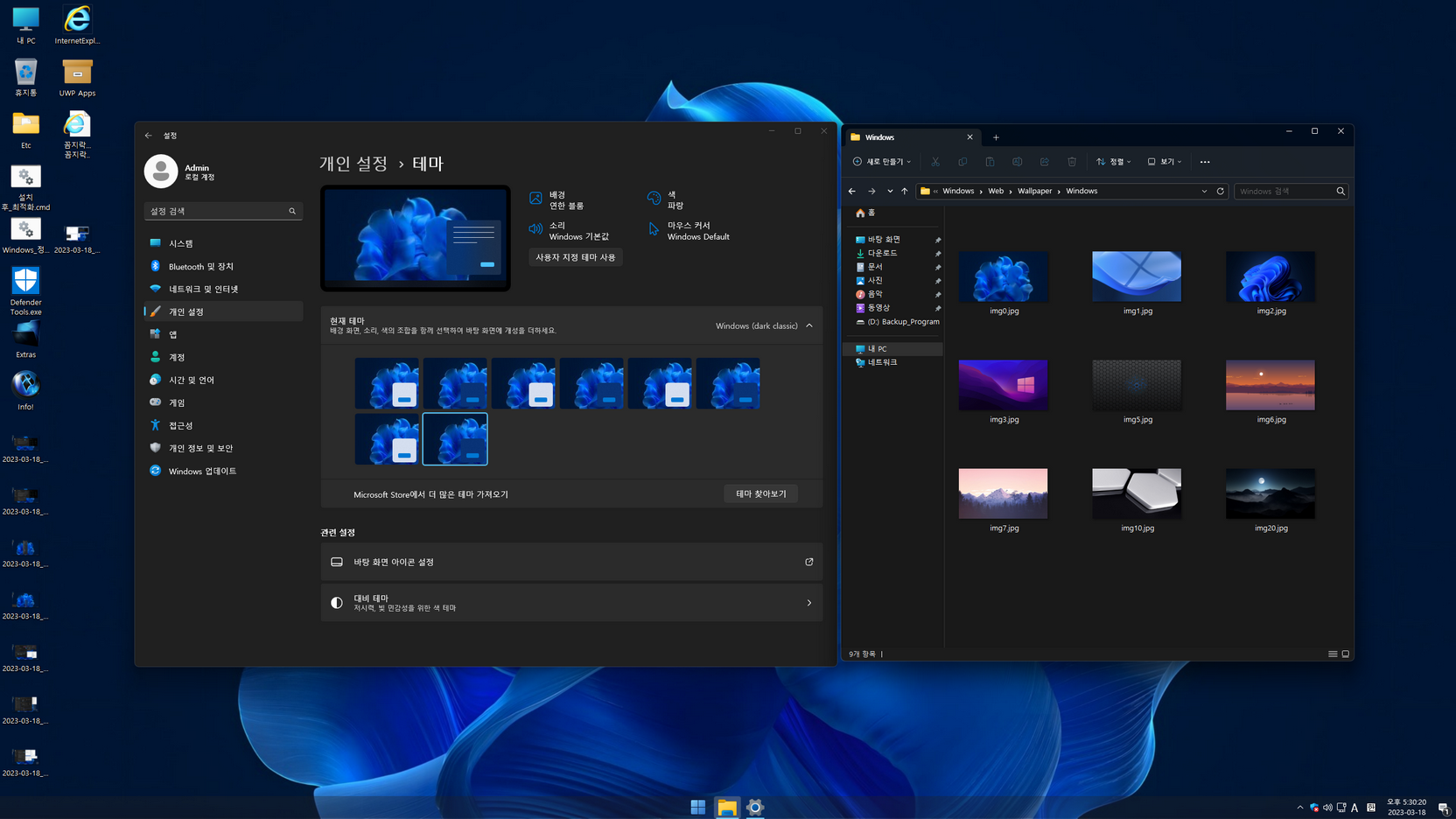The image size is (1456, 819).
Task: Open Start menu on taskbar
Action: click(x=698, y=807)
